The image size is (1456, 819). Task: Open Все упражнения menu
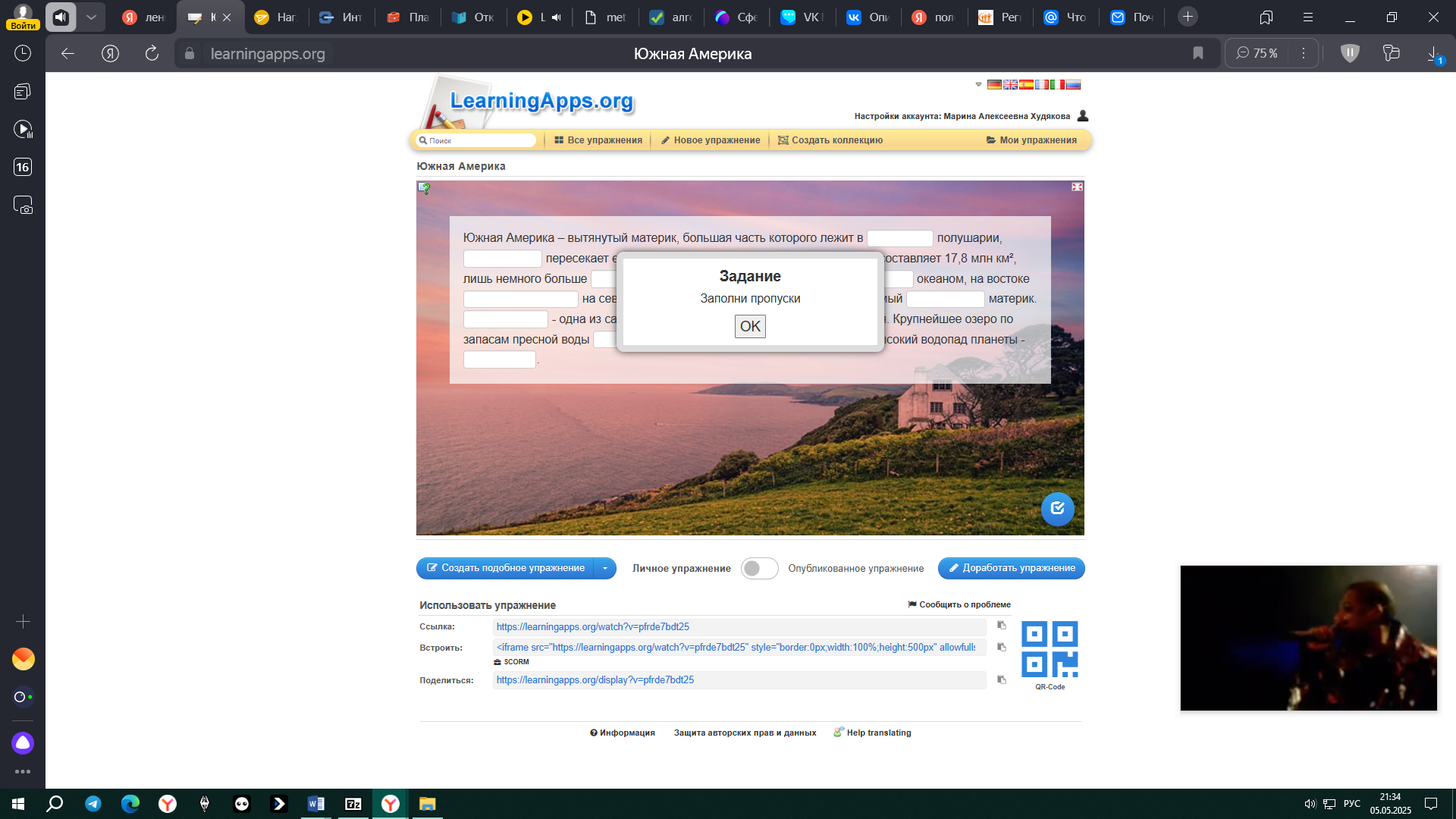pos(598,140)
